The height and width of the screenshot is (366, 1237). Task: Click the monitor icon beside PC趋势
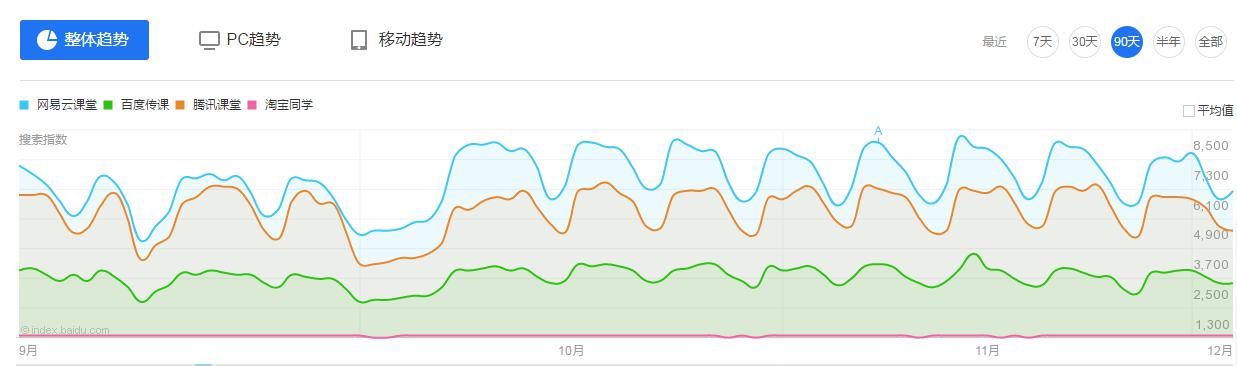209,40
